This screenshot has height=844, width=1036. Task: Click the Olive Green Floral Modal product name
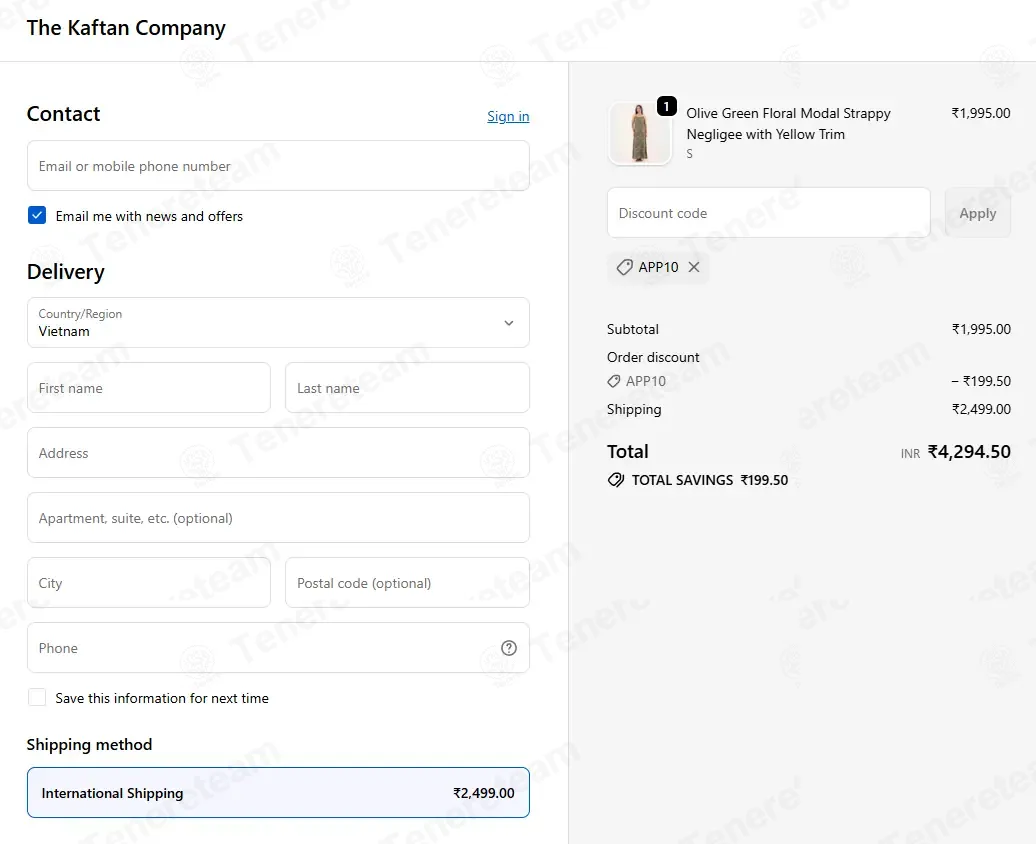(788, 124)
